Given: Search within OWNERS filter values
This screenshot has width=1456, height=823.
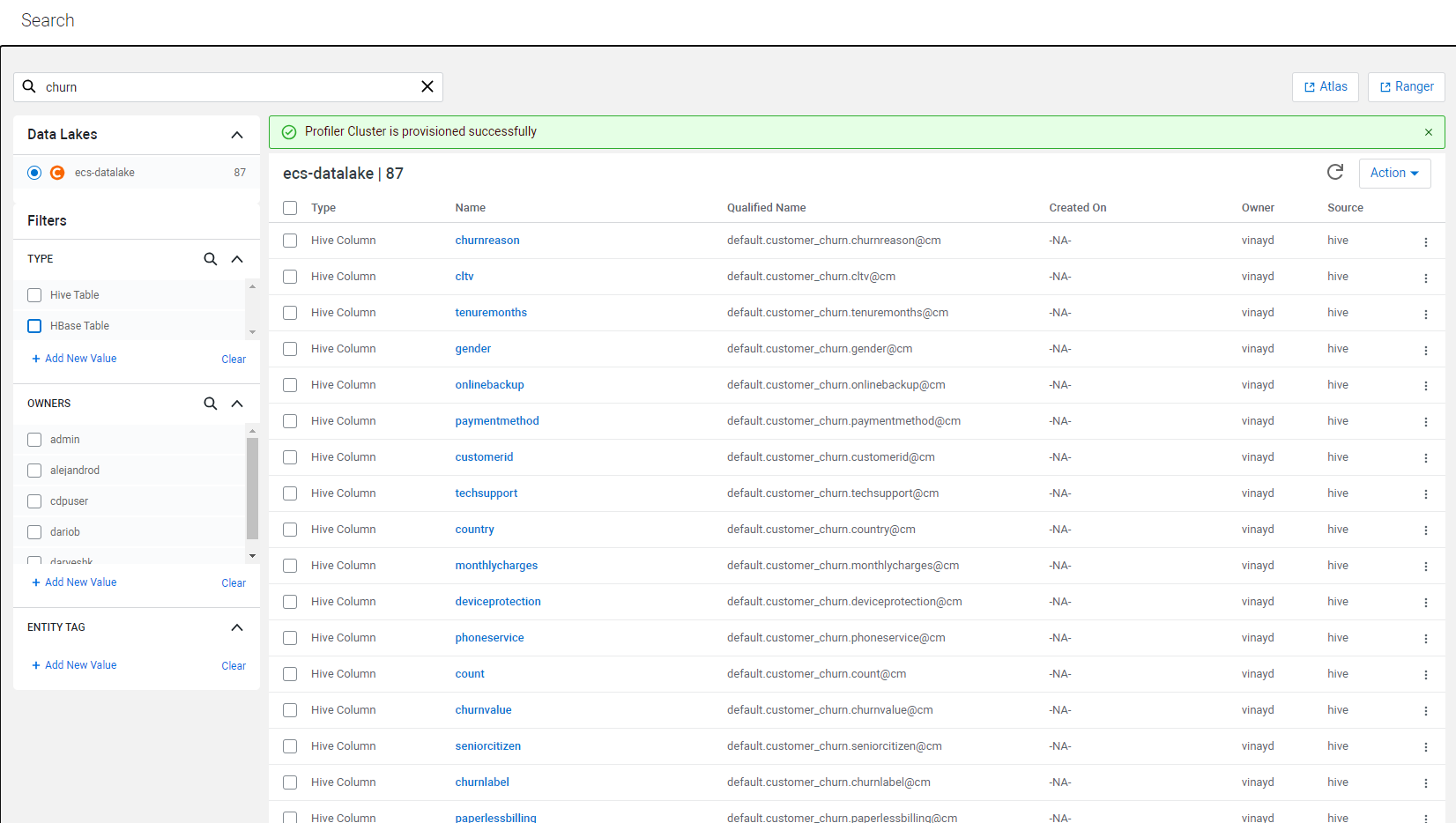Looking at the screenshot, I should [211, 404].
